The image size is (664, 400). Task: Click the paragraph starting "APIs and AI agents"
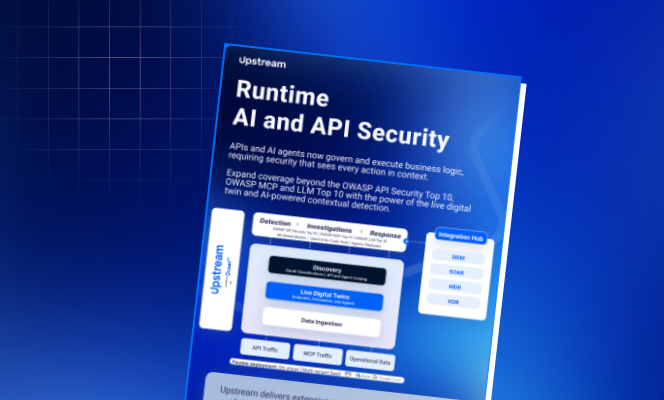(x=346, y=162)
